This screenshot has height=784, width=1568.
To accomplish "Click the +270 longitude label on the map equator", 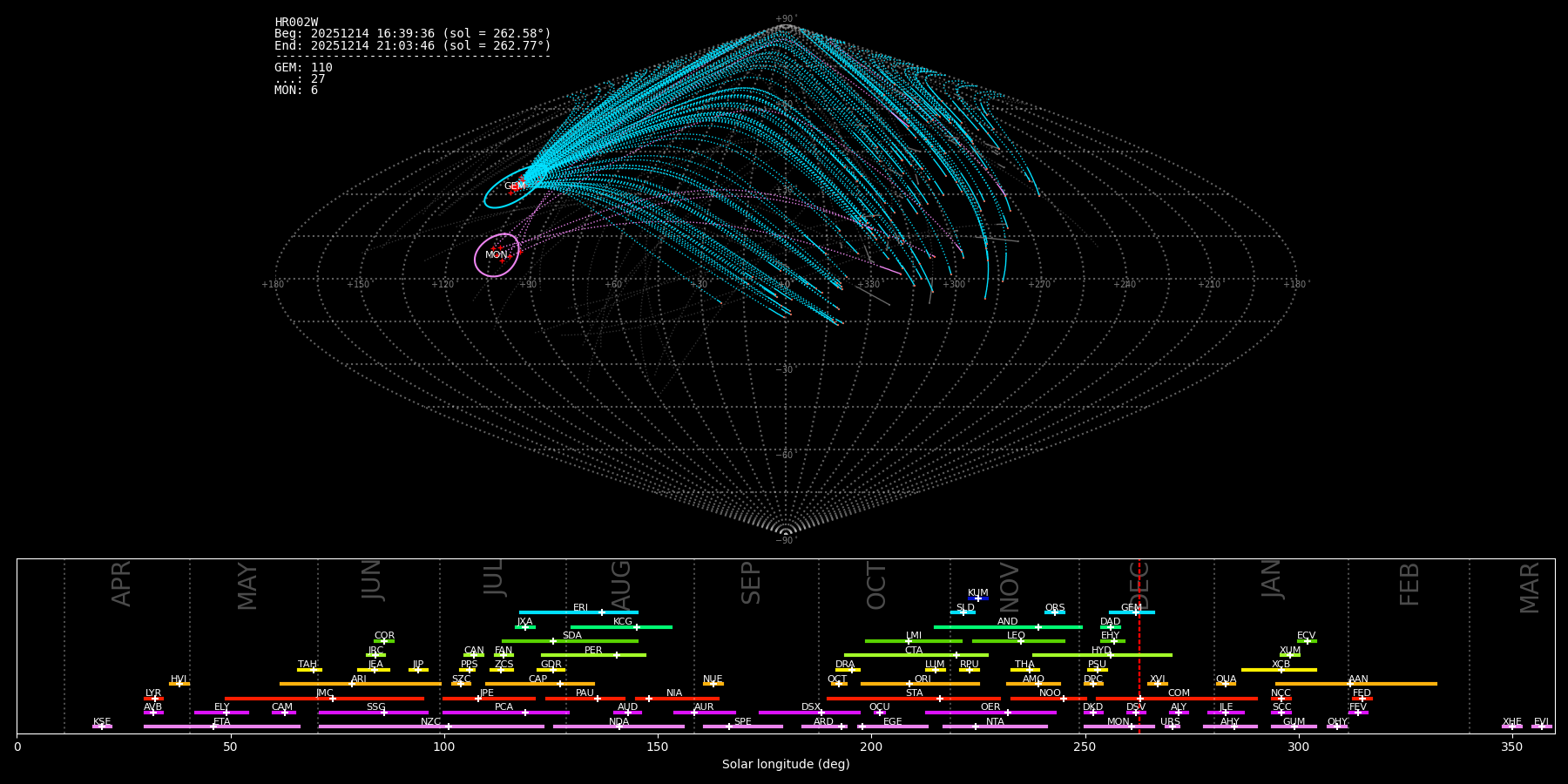I will click(1038, 285).
